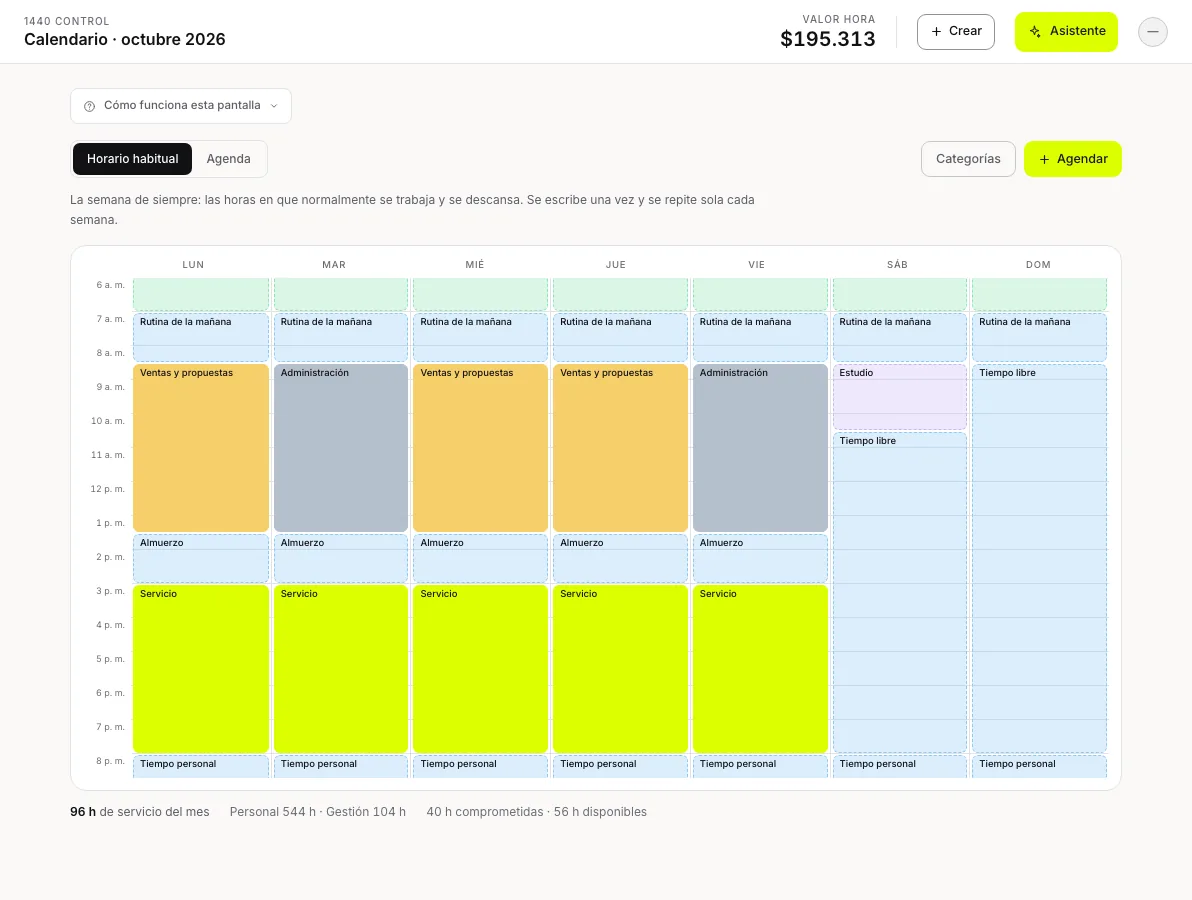Select Monday's Almuerzo block
The width and height of the screenshot is (1192, 900).
[x=201, y=559]
